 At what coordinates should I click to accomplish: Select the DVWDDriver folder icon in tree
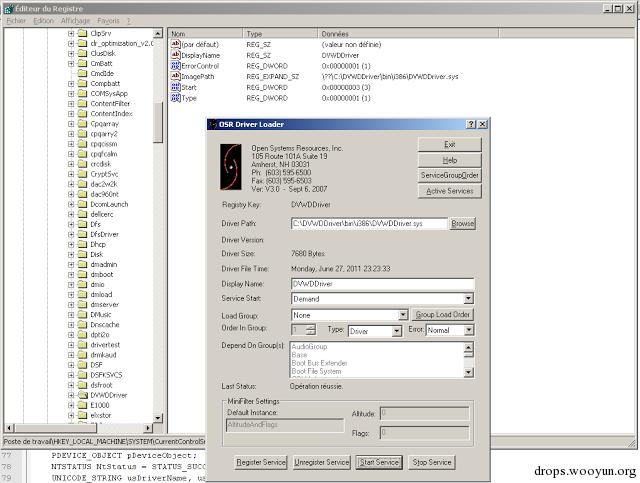click(x=83, y=395)
